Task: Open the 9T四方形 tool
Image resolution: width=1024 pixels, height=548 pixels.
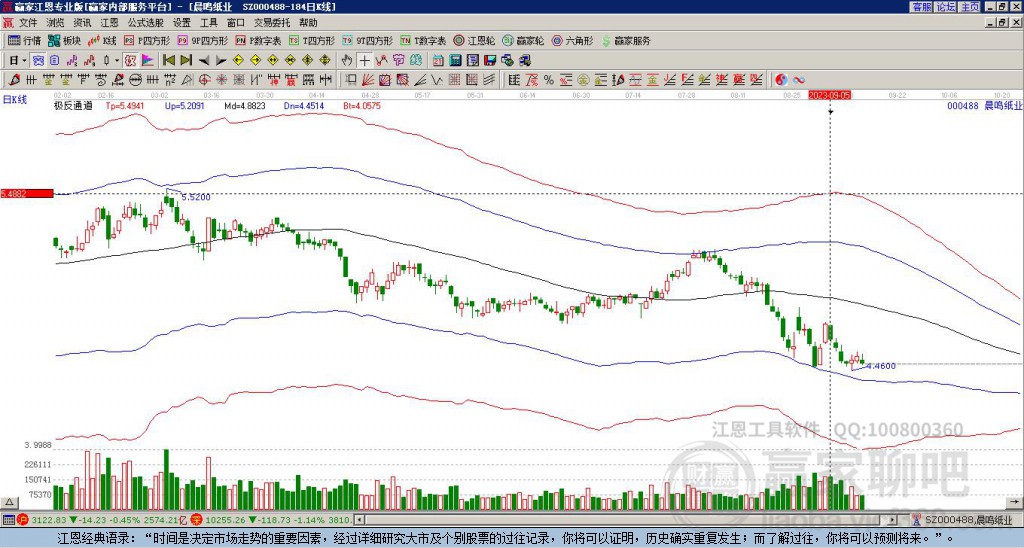Action: point(367,40)
